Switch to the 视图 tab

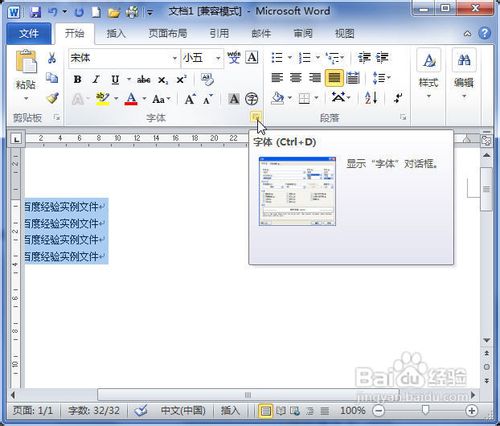[x=344, y=33]
